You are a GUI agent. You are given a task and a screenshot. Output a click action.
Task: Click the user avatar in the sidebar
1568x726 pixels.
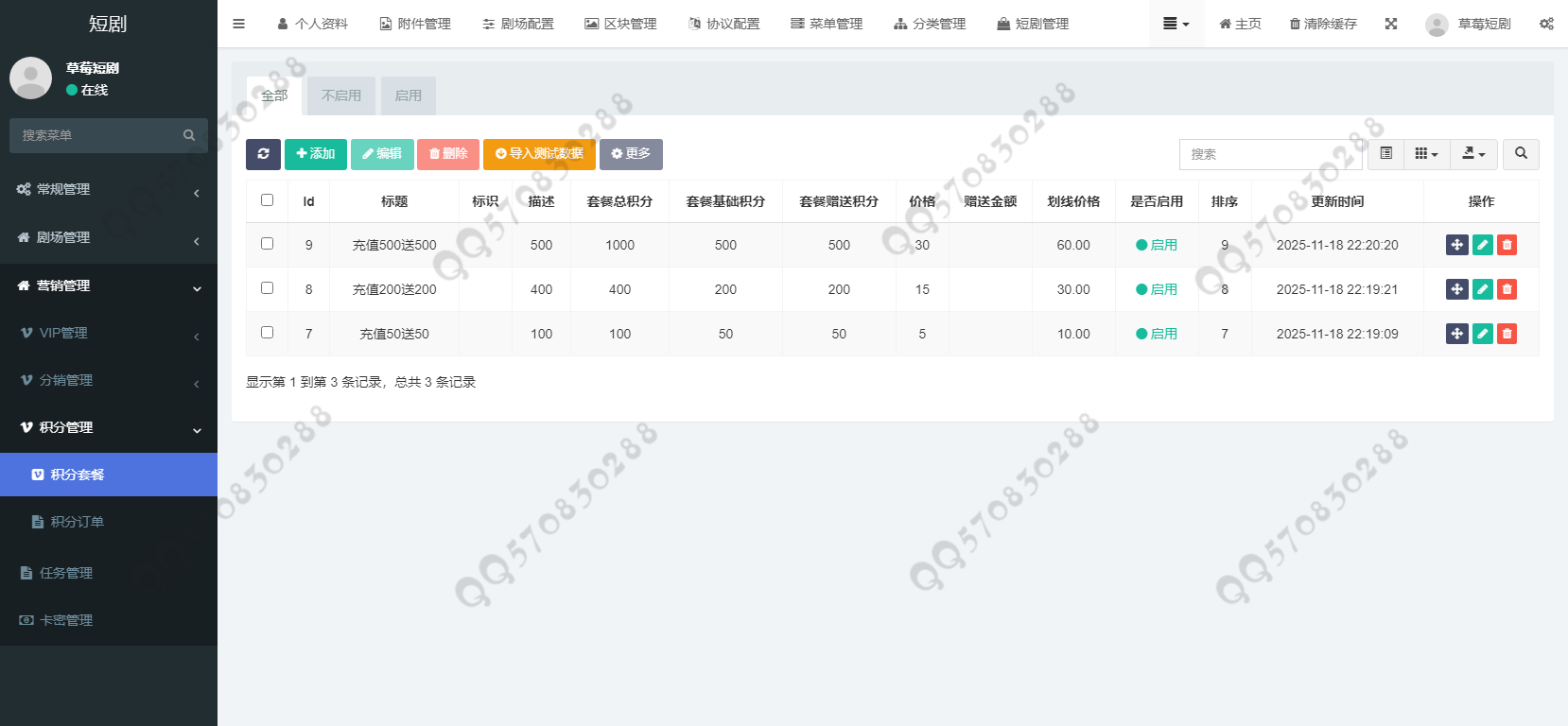pyautogui.click(x=30, y=78)
